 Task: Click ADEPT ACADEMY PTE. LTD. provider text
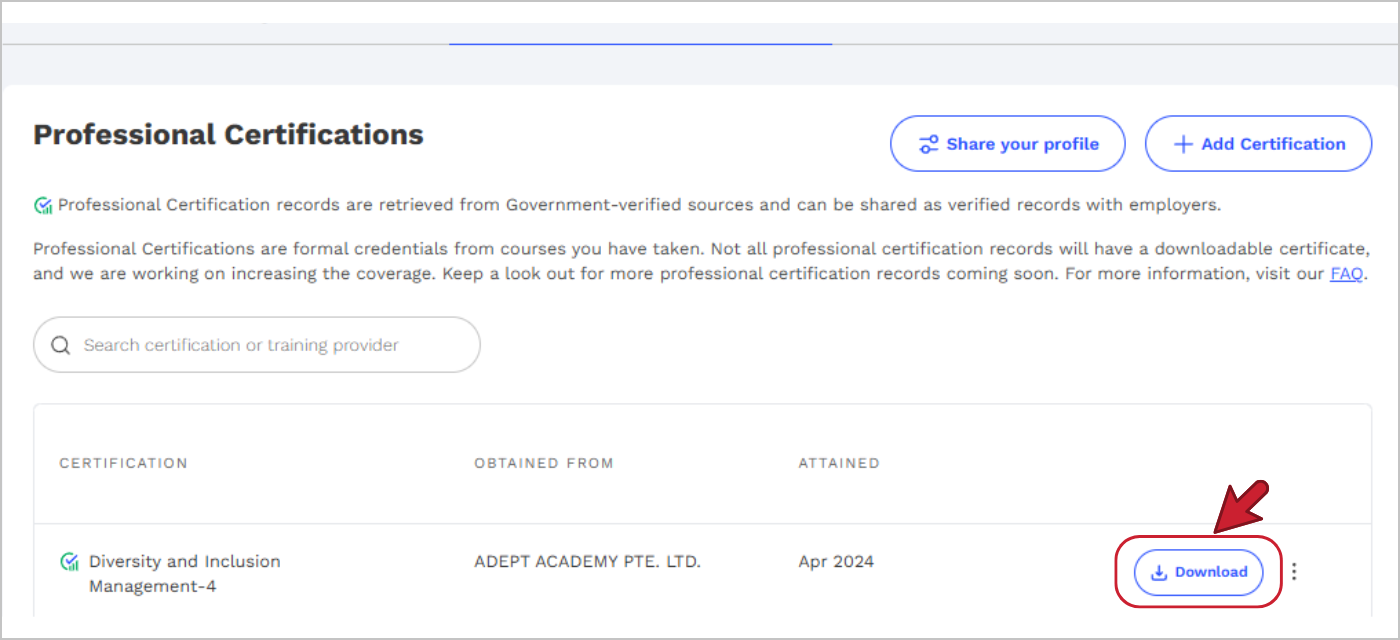point(587,561)
